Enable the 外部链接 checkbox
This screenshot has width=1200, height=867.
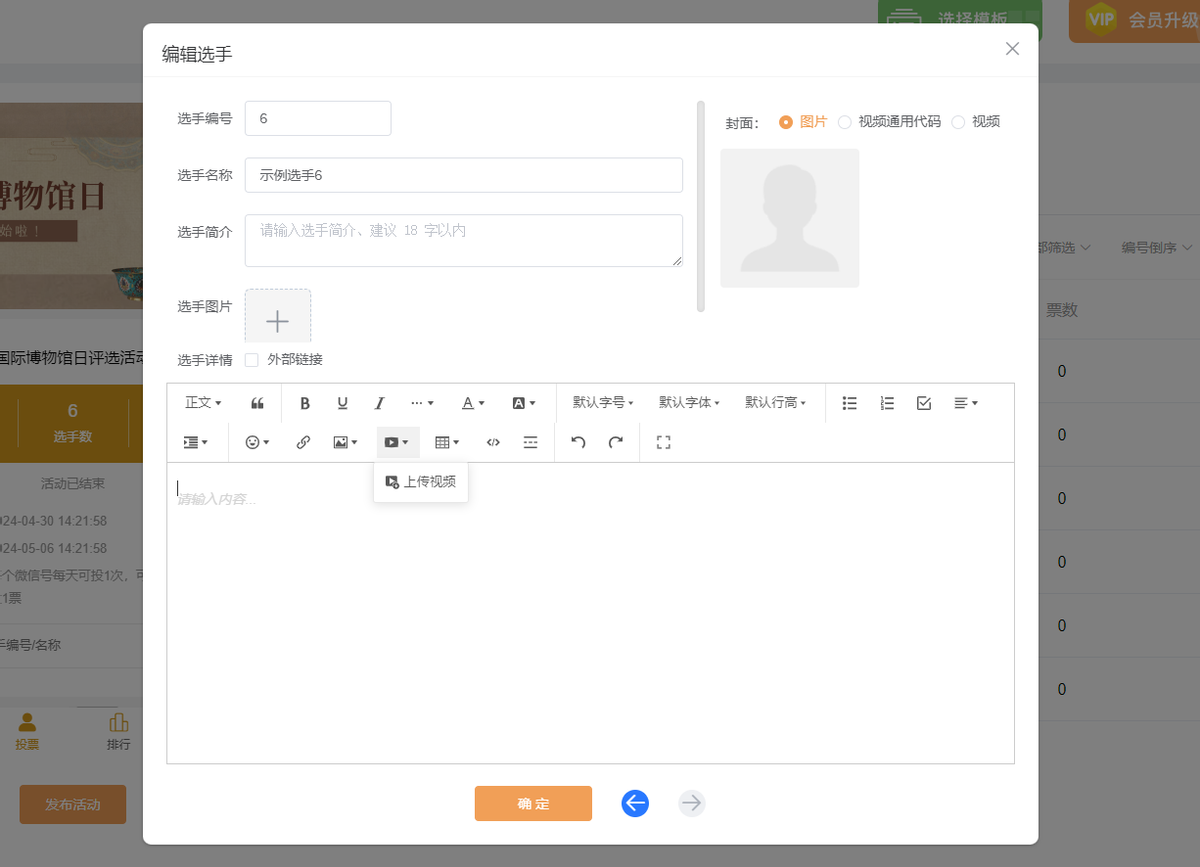pyautogui.click(x=252, y=360)
